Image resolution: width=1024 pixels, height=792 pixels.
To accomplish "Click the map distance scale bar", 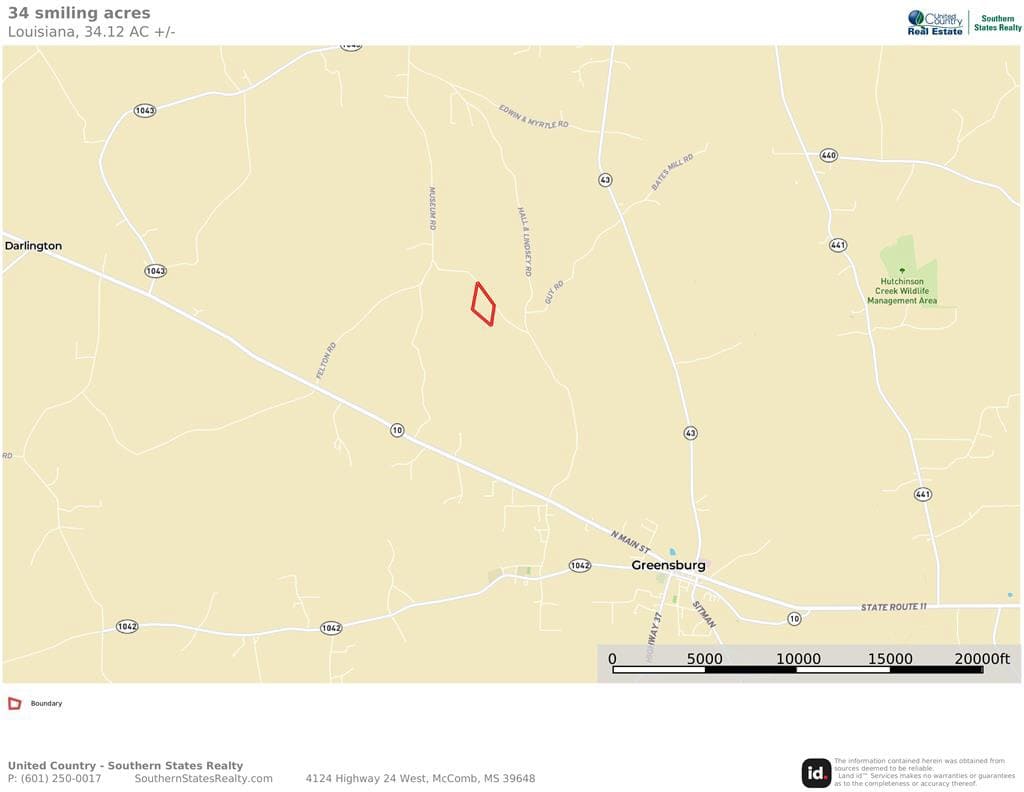I will click(797, 670).
